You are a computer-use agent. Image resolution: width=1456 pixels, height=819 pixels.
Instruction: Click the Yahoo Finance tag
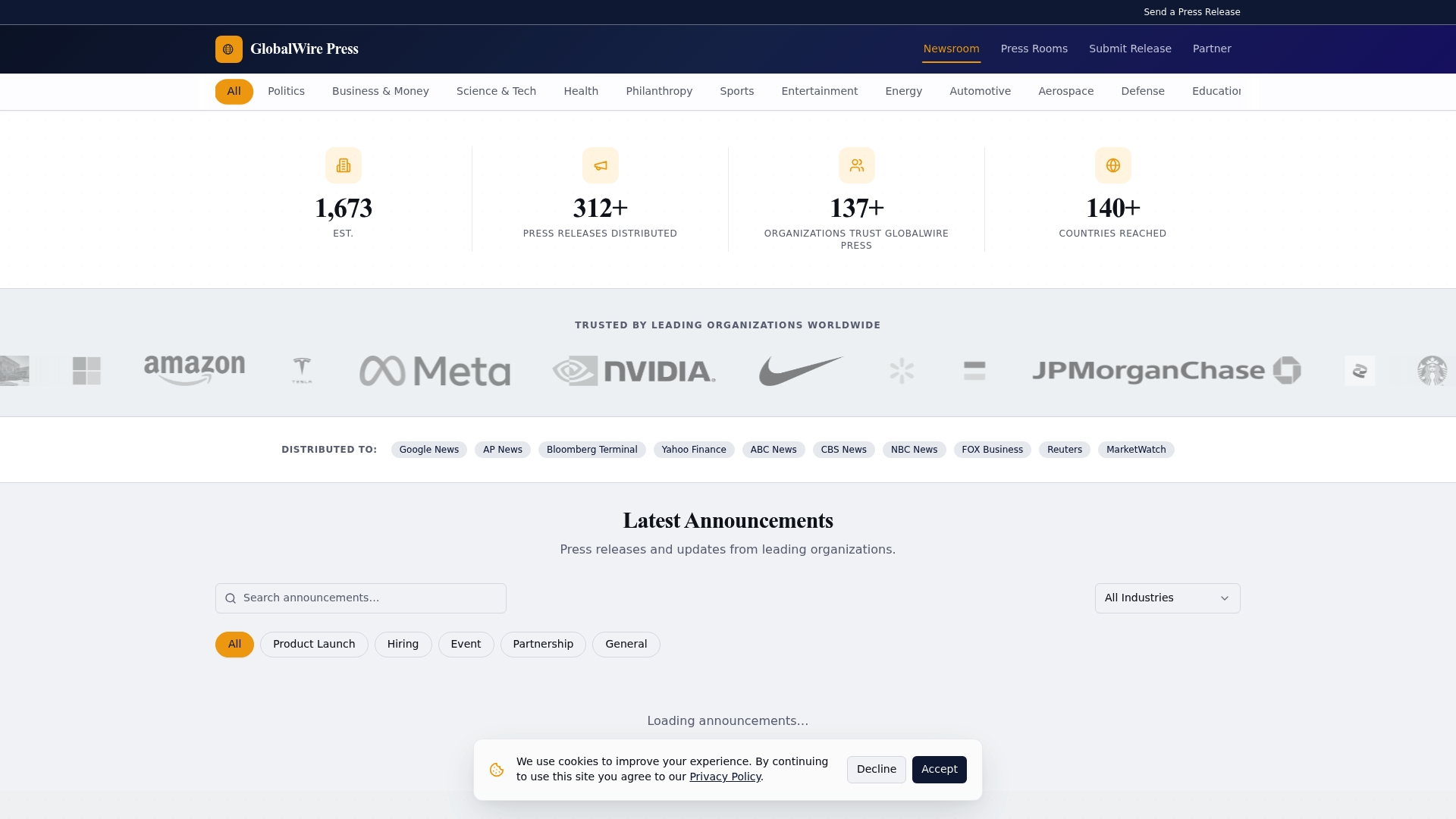pyautogui.click(x=693, y=450)
